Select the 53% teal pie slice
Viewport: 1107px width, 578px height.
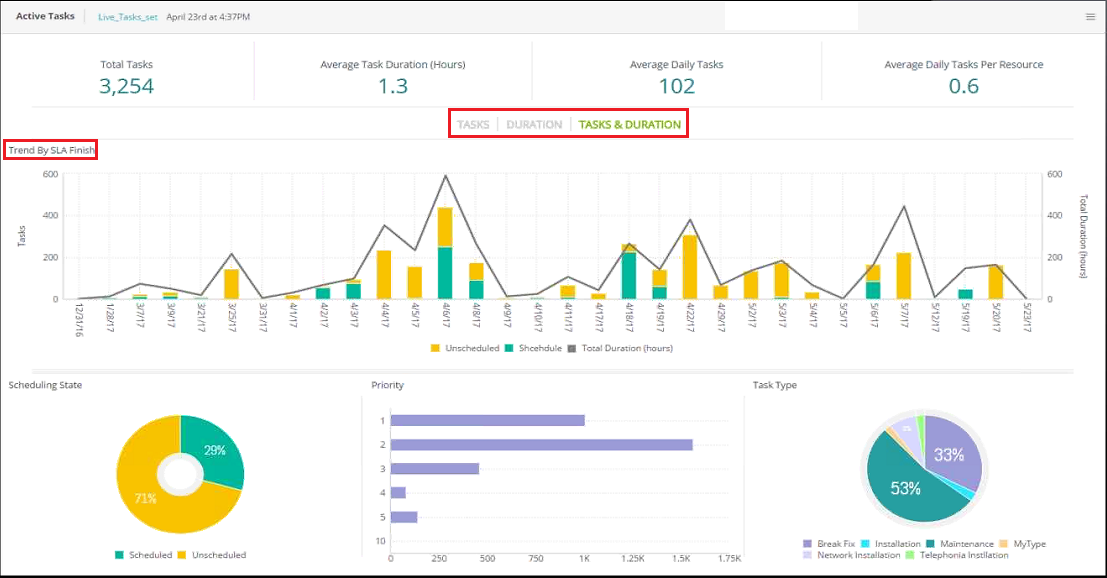(x=905, y=488)
